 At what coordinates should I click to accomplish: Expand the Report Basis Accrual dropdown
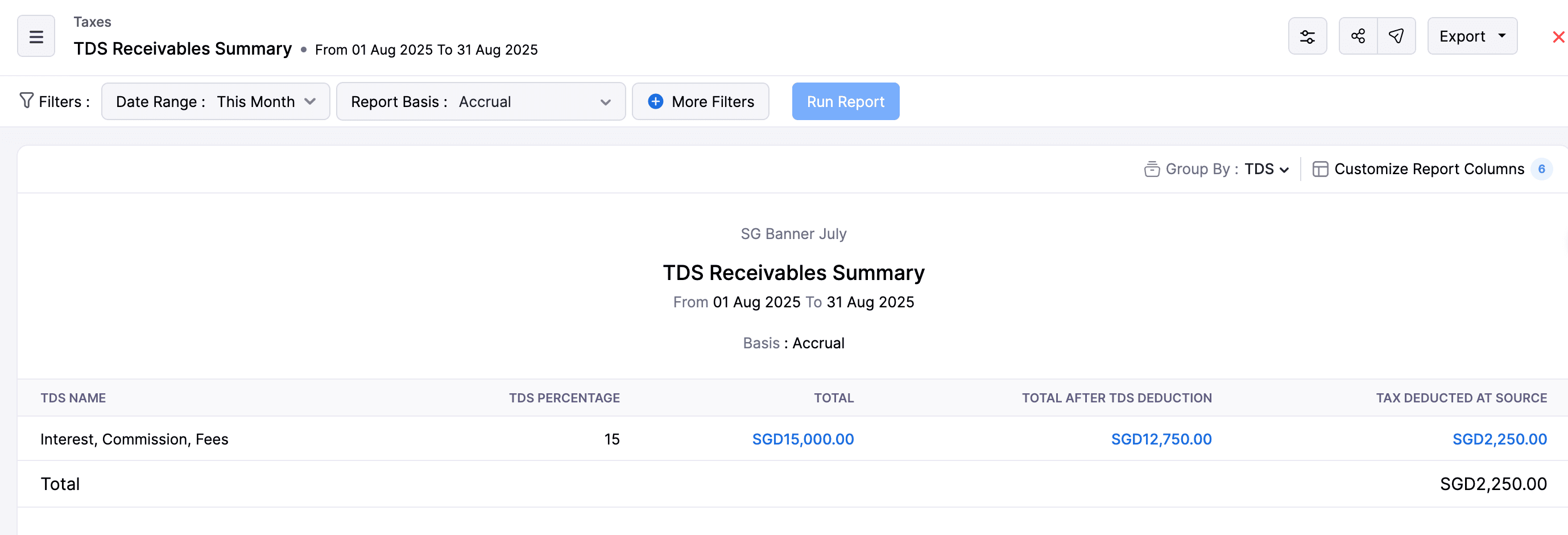480,102
